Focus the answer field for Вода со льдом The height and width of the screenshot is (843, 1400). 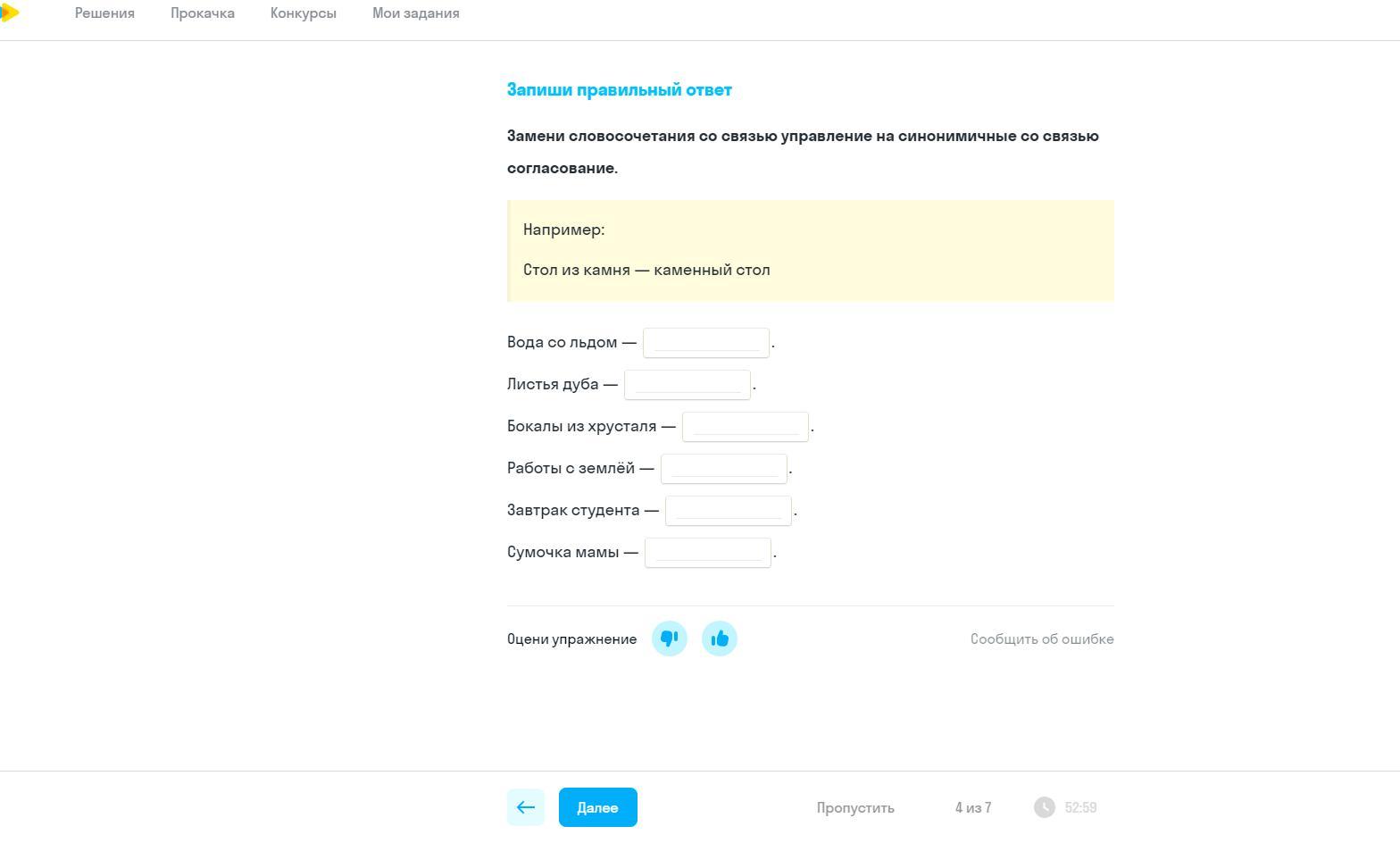(x=706, y=343)
